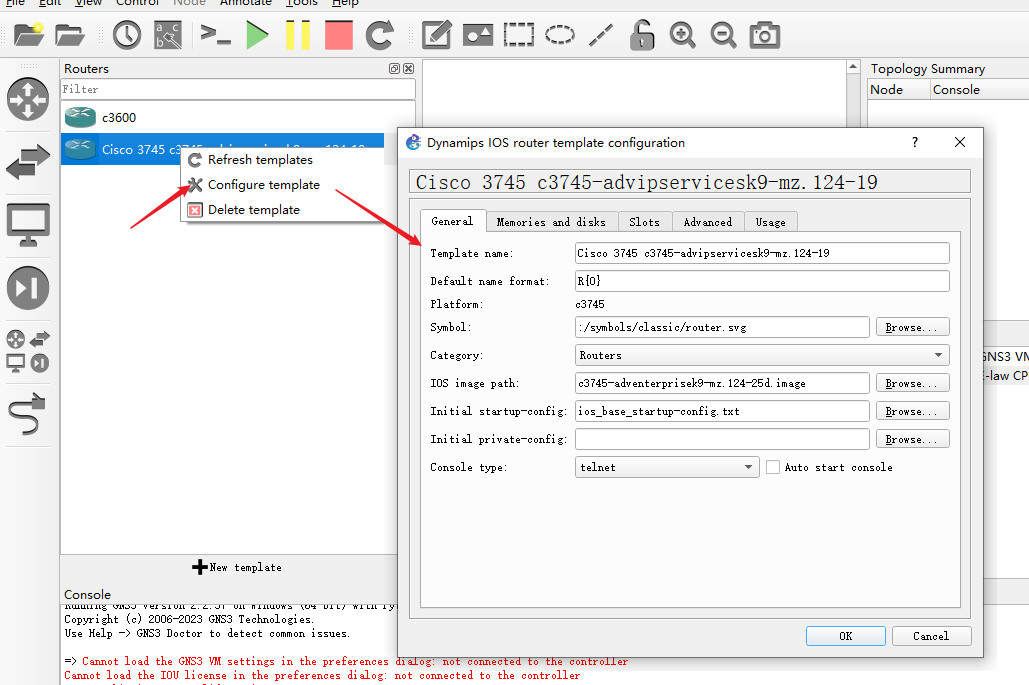1029x685 pixels.
Task: Start all nodes with green play icon
Action: point(257,35)
